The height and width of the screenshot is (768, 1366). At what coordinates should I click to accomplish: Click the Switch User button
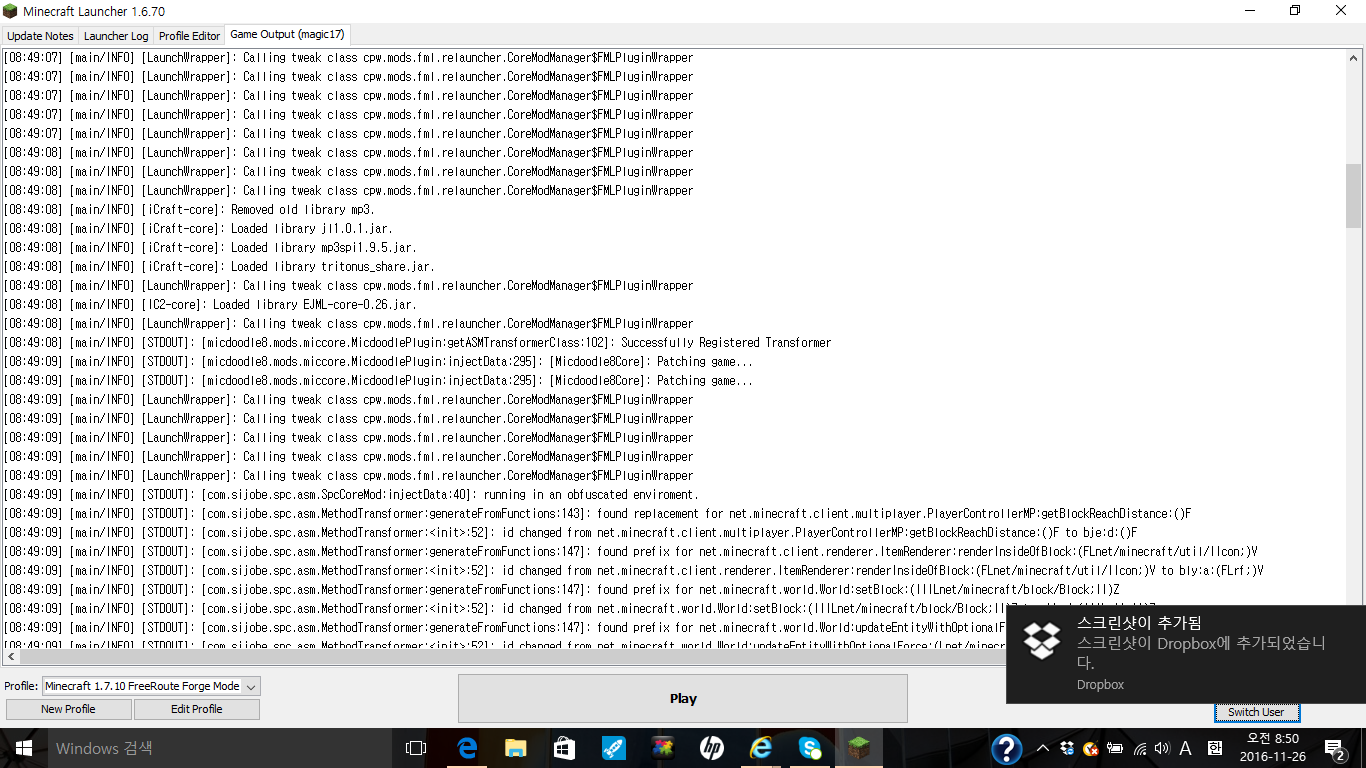point(1256,712)
